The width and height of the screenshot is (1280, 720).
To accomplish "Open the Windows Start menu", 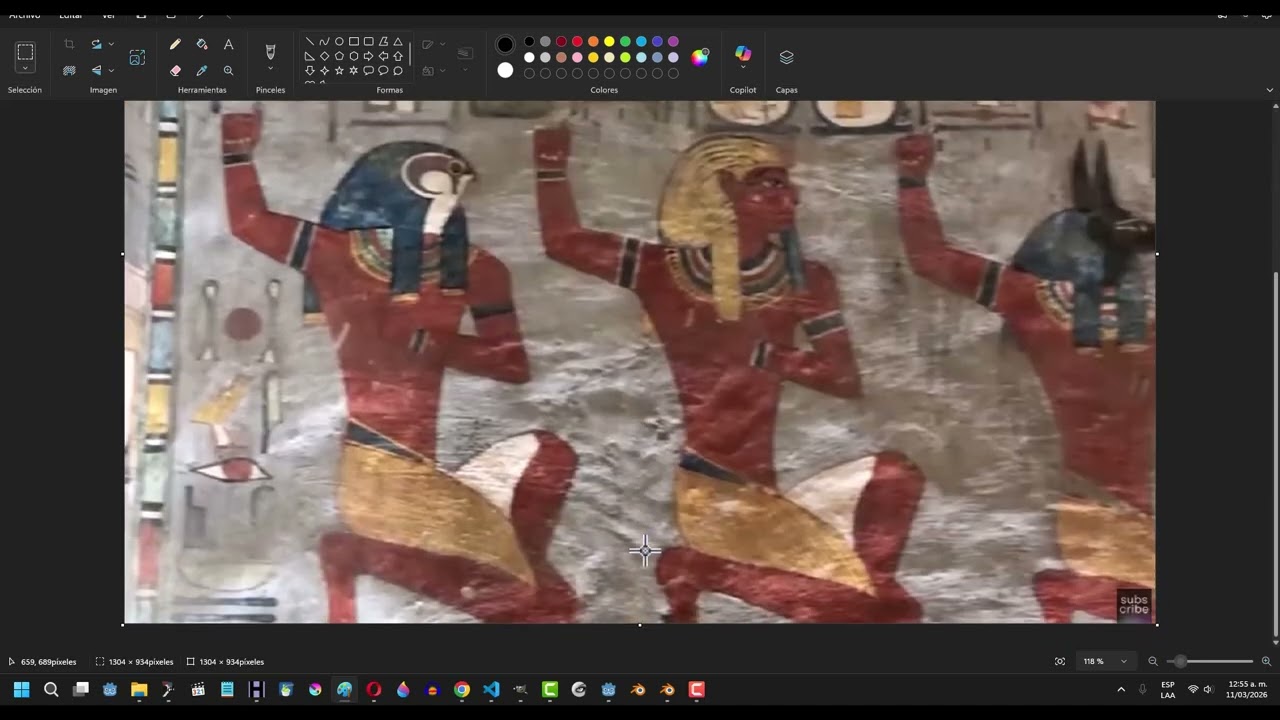I will pyautogui.click(x=21, y=689).
